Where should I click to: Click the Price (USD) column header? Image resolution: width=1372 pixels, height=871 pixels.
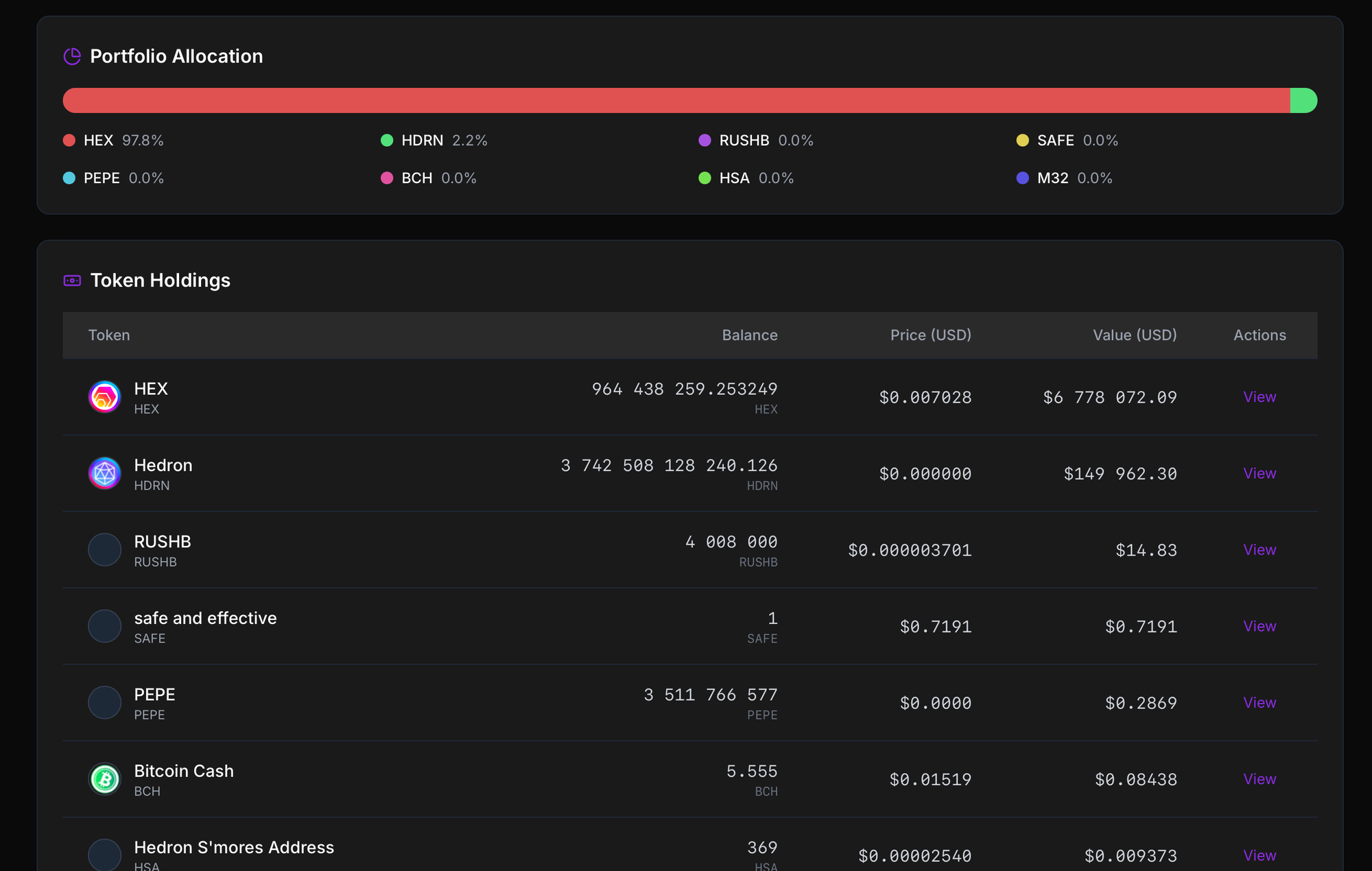click(930, 335)
